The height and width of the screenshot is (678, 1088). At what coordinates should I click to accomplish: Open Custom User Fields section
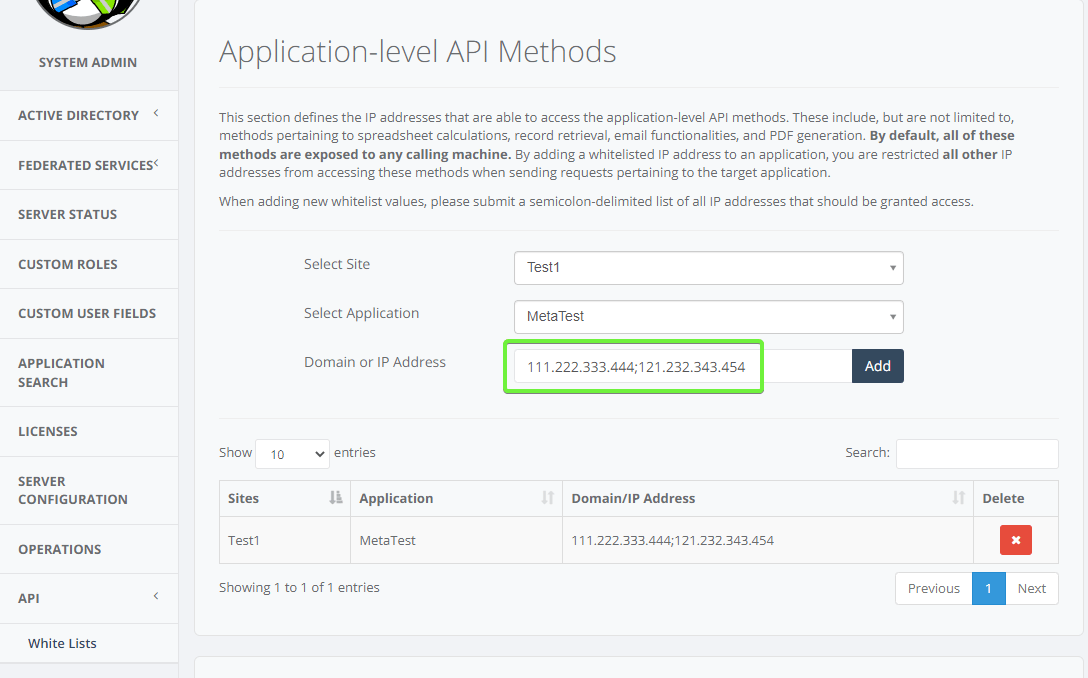89,314
